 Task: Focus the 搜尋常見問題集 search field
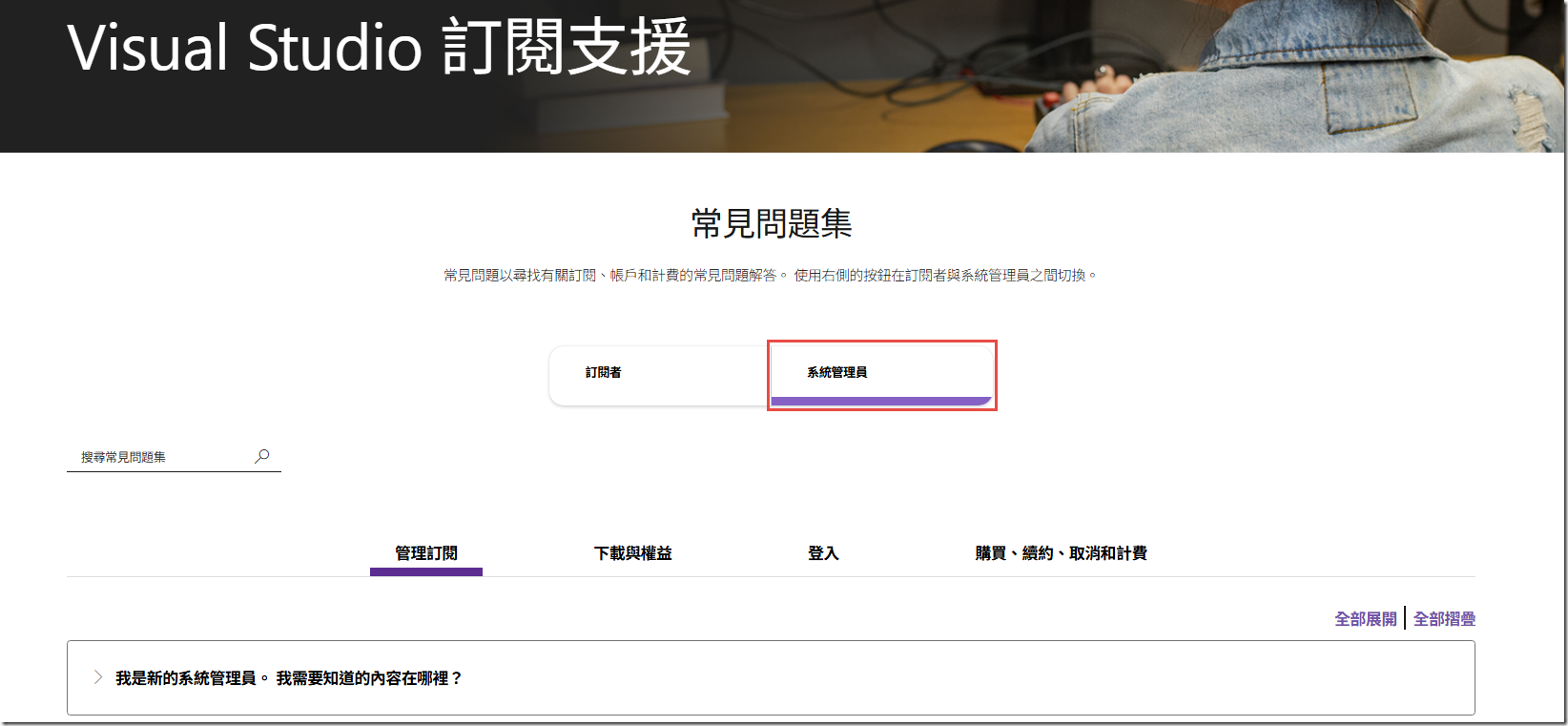click(162, 457)
